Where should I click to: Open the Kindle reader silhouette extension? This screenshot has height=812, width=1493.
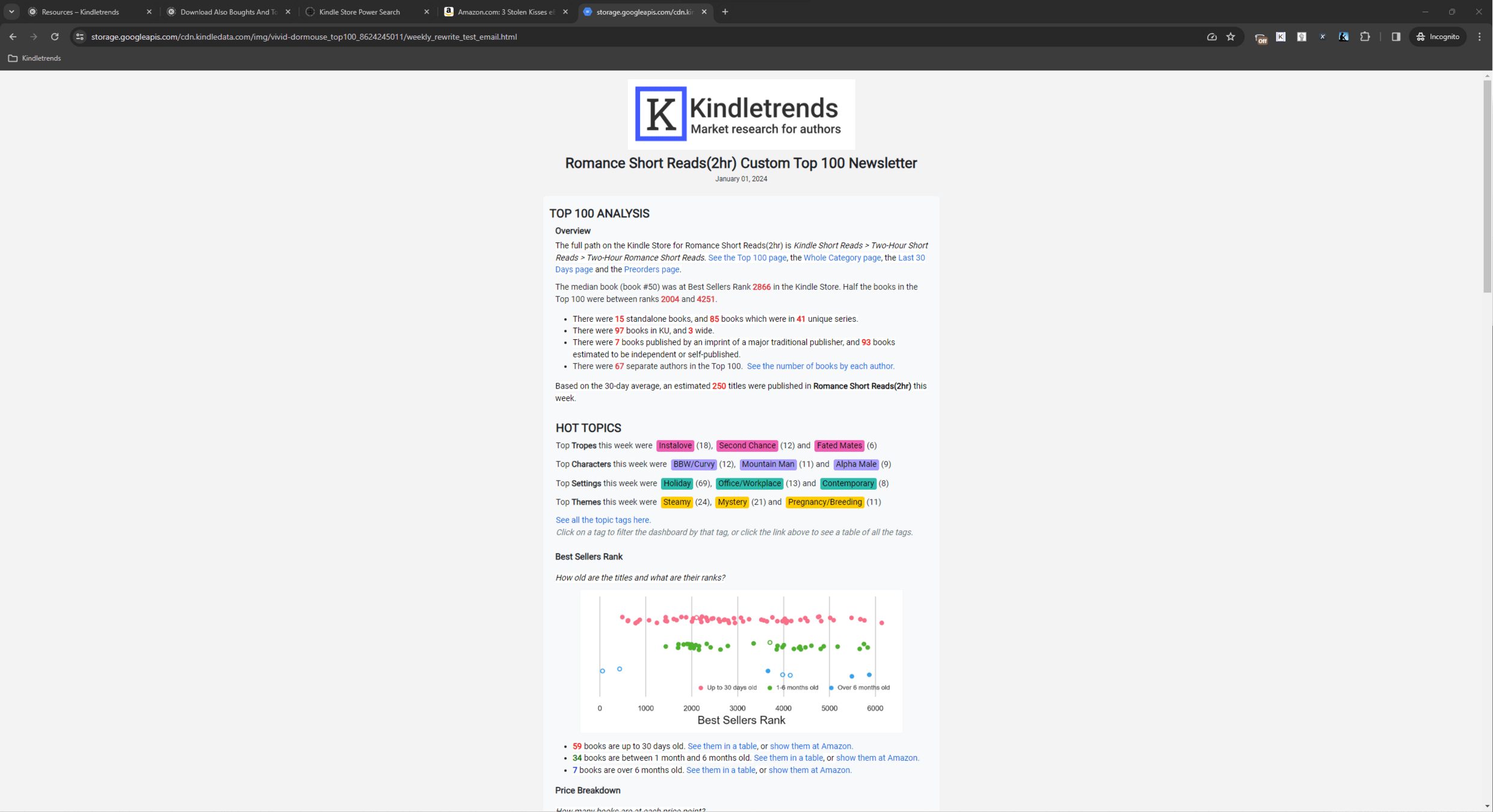click(1343, 37)
